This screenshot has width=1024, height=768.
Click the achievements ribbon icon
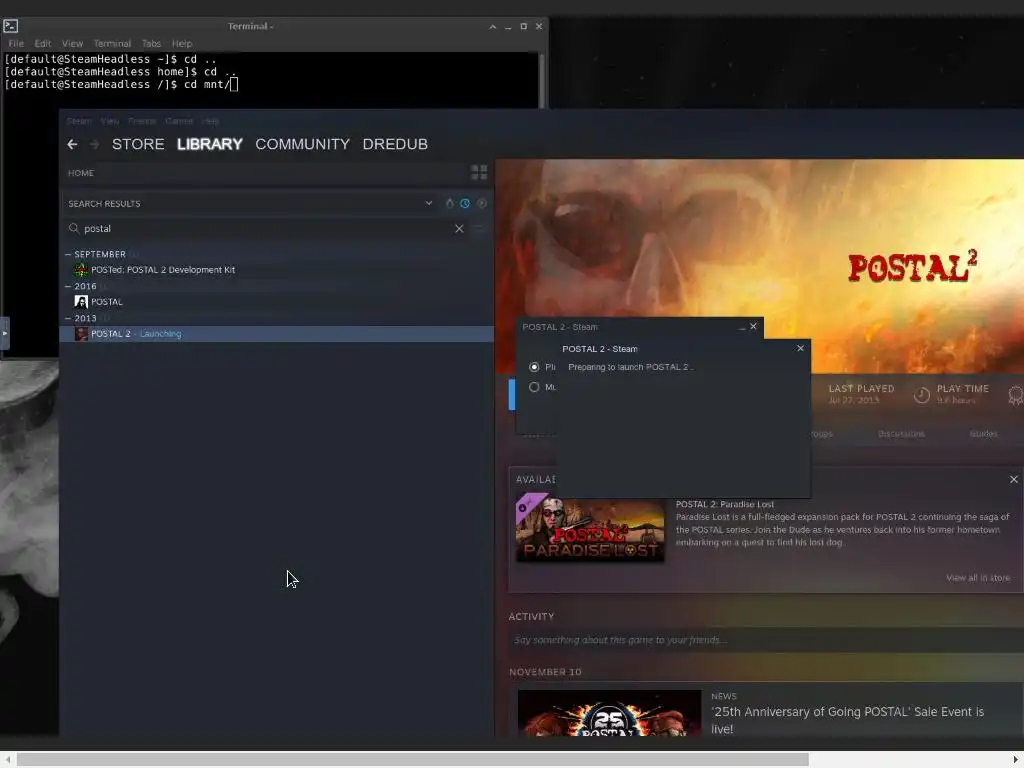[1016, 394]
